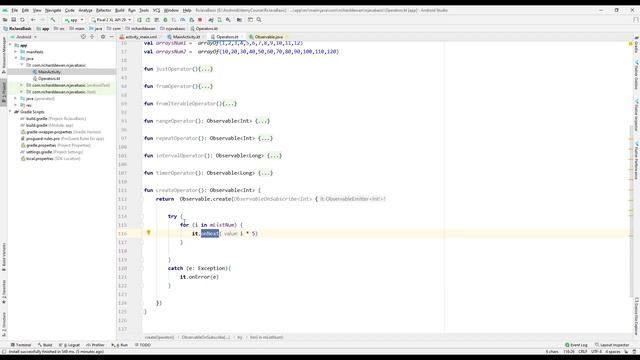Select proguard-rules.pro file
The width and height of the screenshot is (640, 360).
click(x=62, y=139)
